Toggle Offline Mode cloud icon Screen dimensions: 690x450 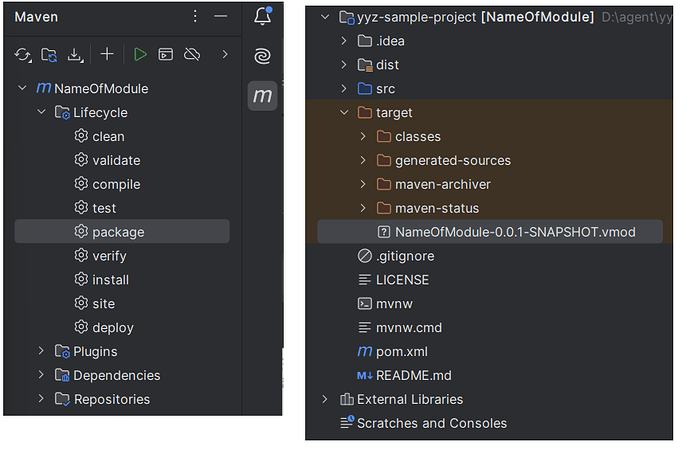pos(192,55)
